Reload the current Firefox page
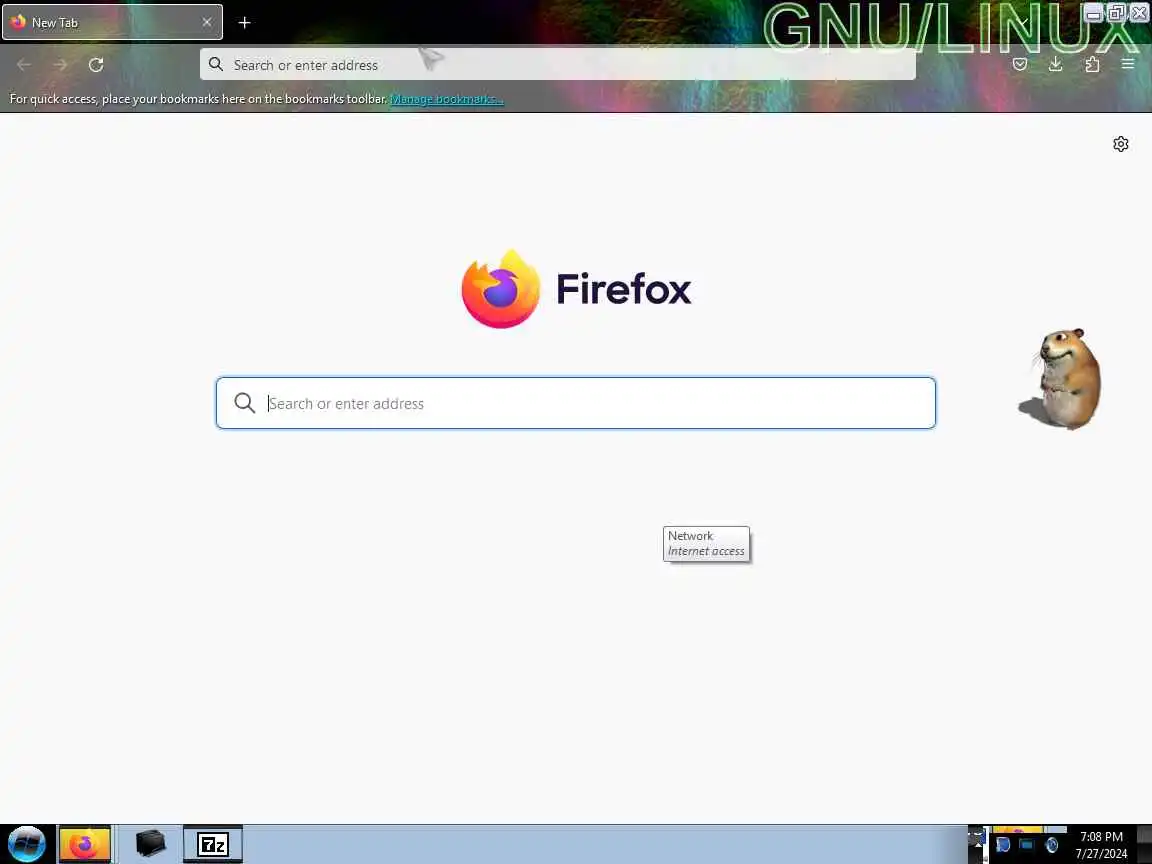This screenshot has width=1152, height=864. tap(96, 65)
